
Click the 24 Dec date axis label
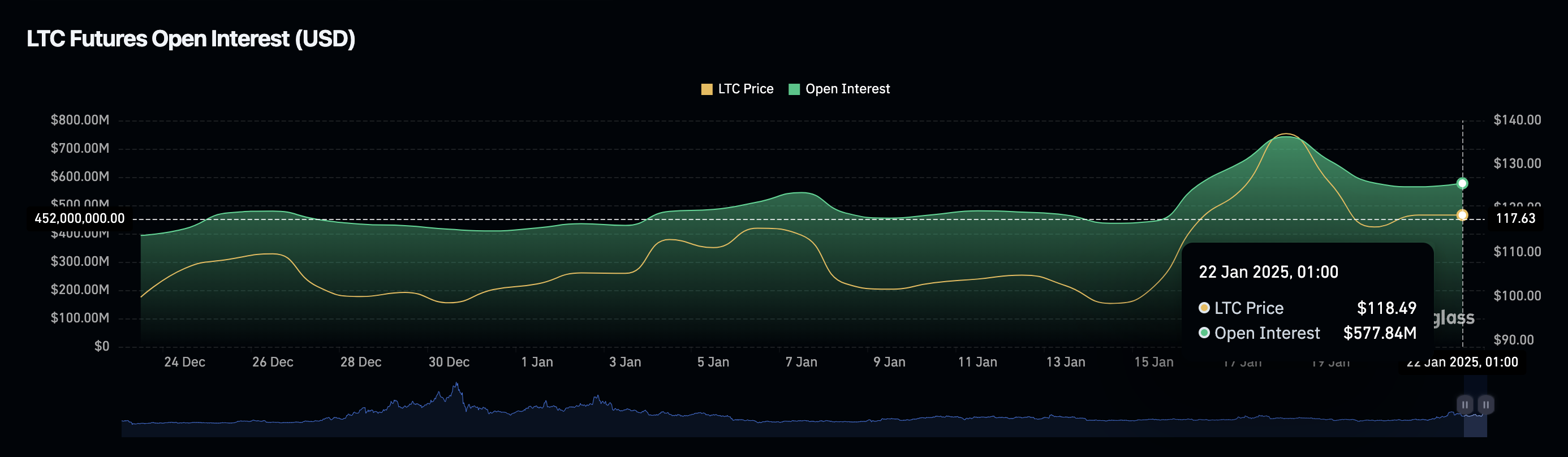click(184, 362)
